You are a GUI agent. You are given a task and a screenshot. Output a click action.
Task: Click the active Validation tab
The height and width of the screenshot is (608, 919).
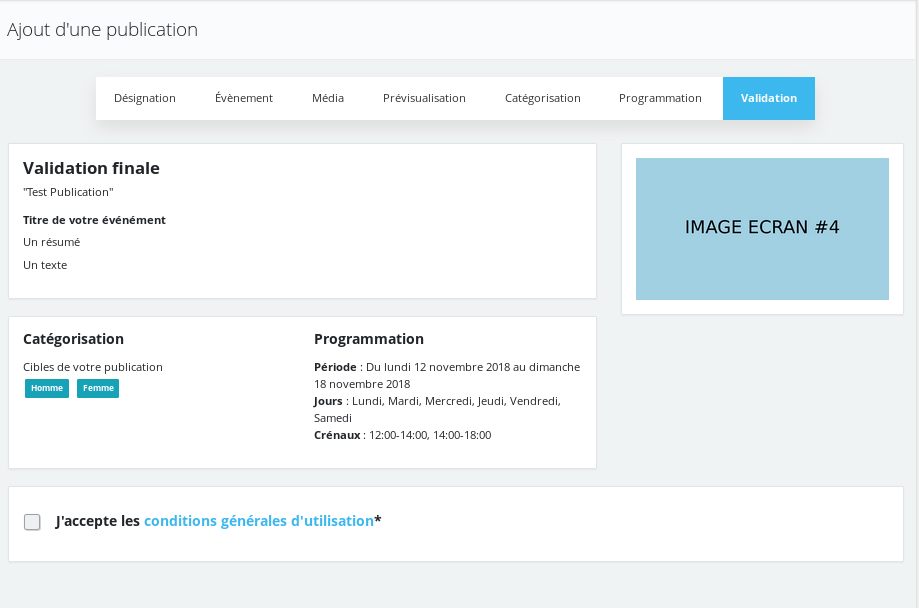coord(768,98)
